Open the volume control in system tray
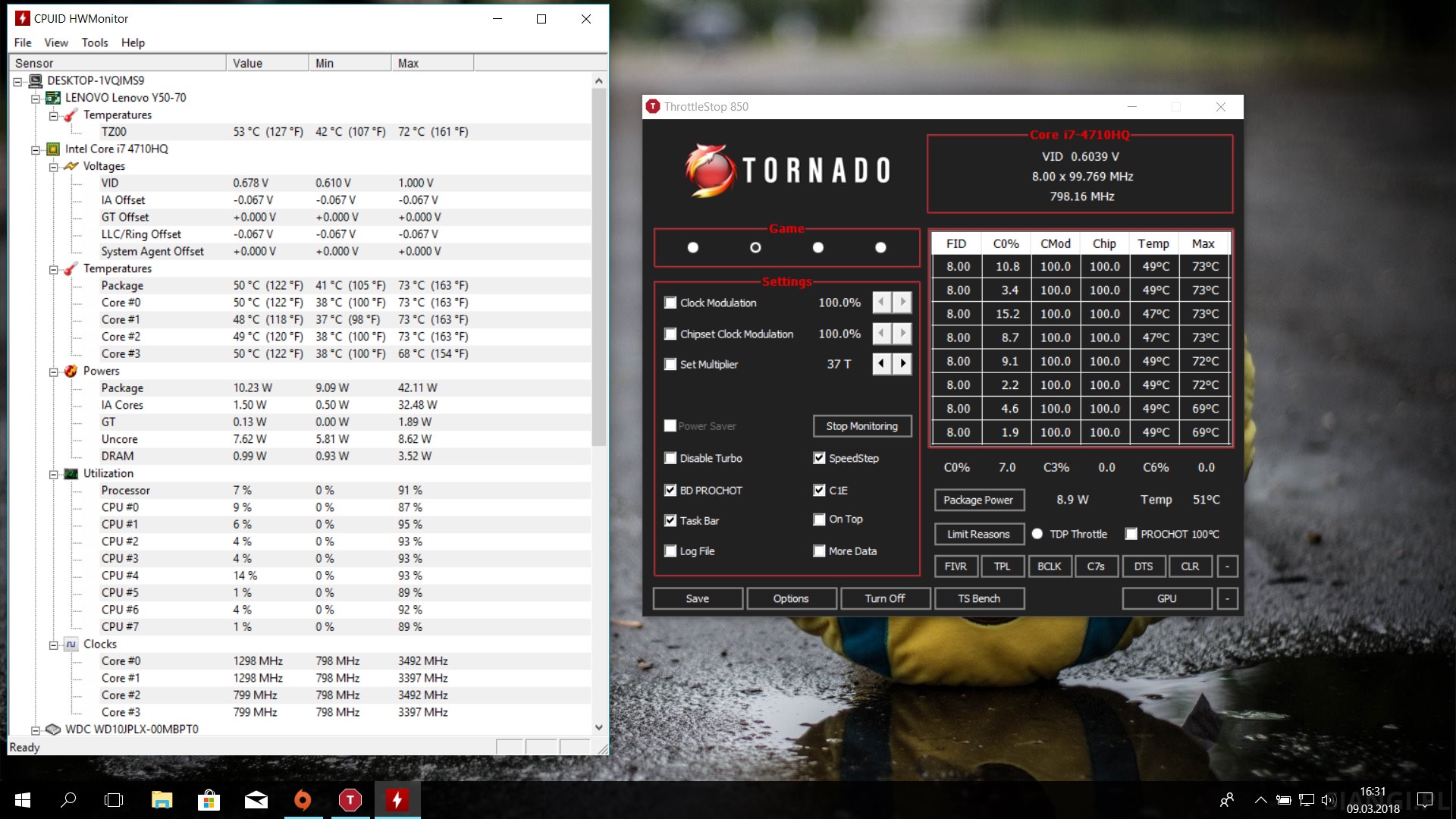Viewport: 1456px width, 819px height. 1328,800
